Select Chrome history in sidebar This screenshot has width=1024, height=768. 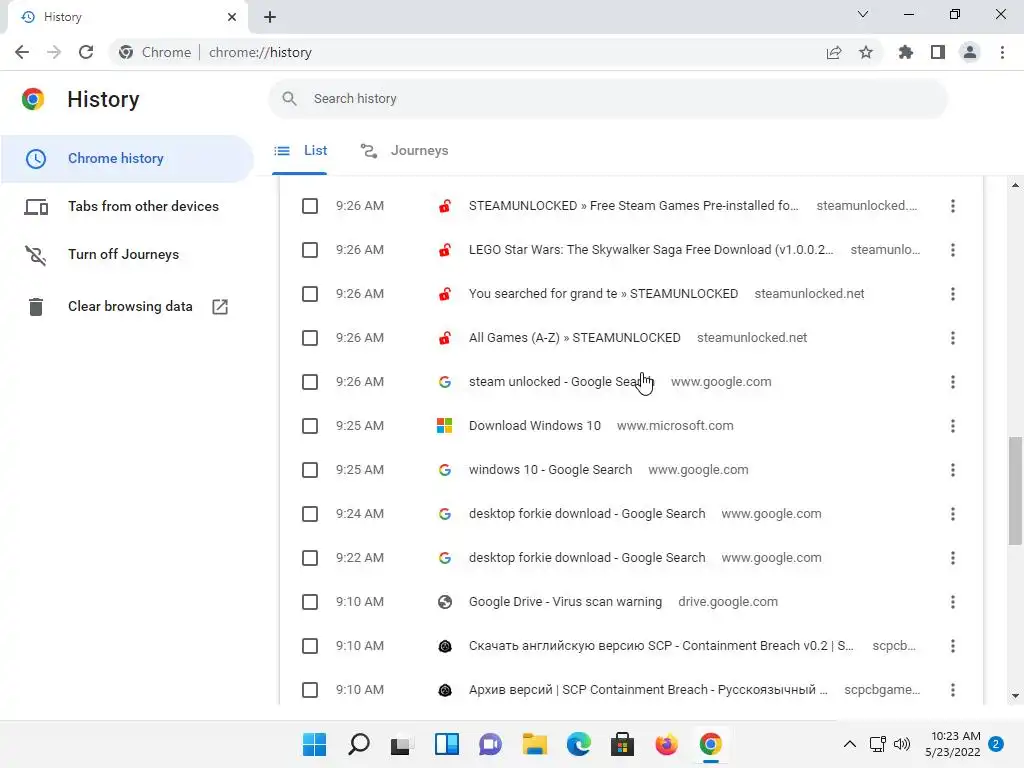point(127,159)
